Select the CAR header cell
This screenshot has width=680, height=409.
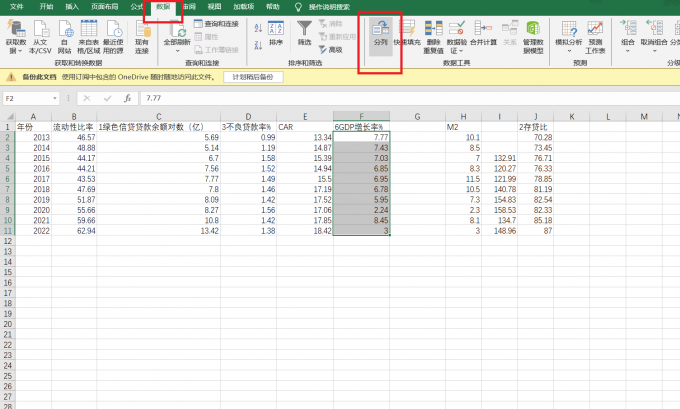click(x=305, y=127)
